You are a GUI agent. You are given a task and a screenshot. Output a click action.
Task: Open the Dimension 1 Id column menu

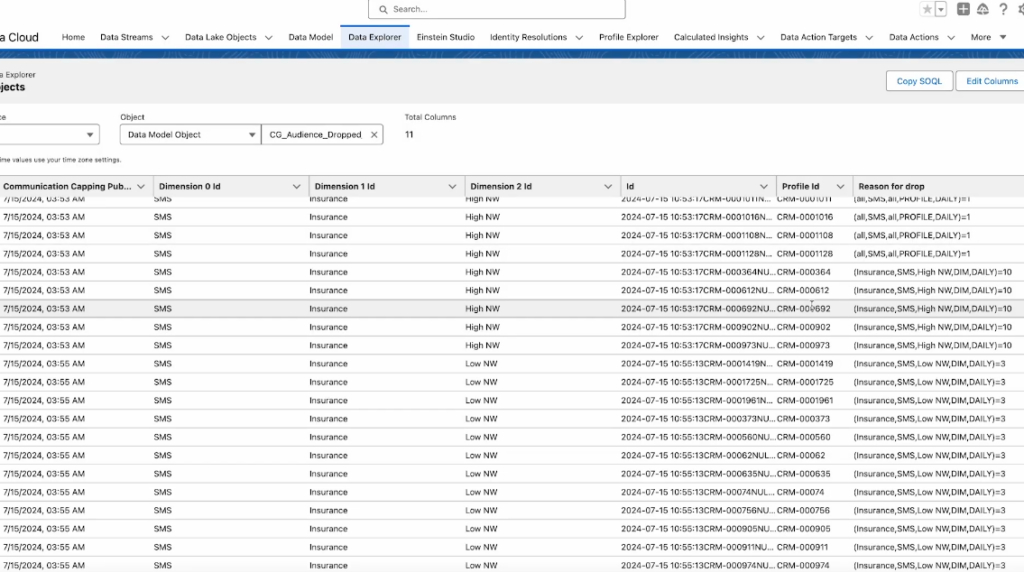pyautogui.click(x=452, y=187)
